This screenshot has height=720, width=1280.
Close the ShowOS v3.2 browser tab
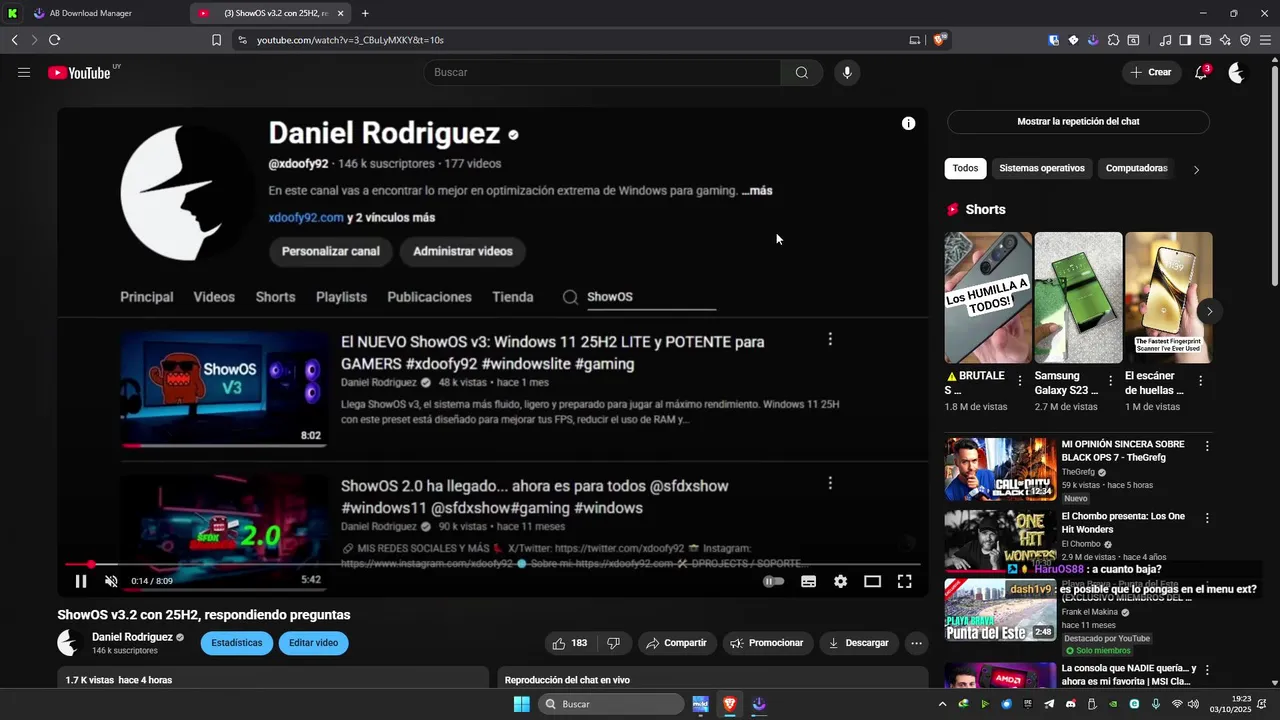340,13
